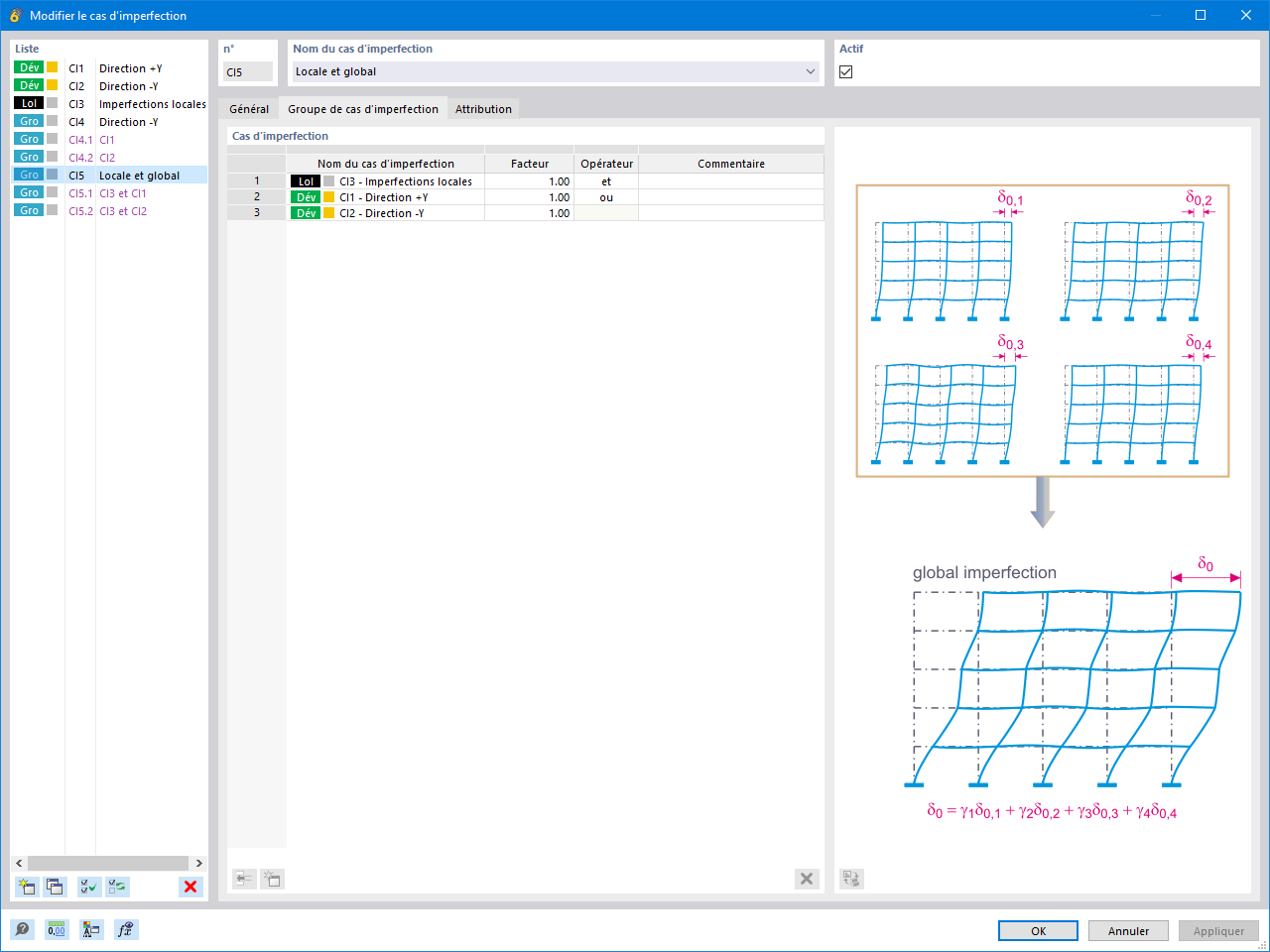
Task: Close the dialog with title bar X
Action: click(1246, 15)
